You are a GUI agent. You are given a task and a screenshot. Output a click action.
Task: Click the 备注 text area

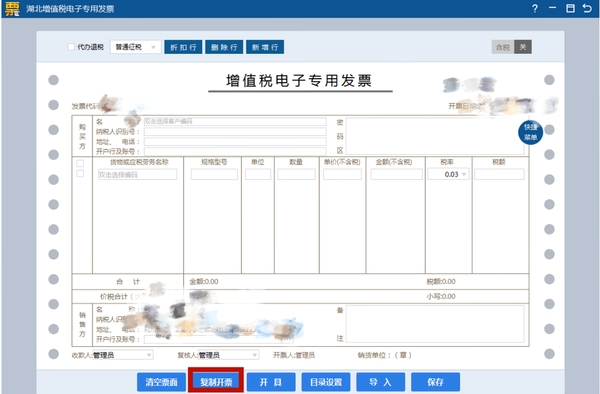point(435,324)
